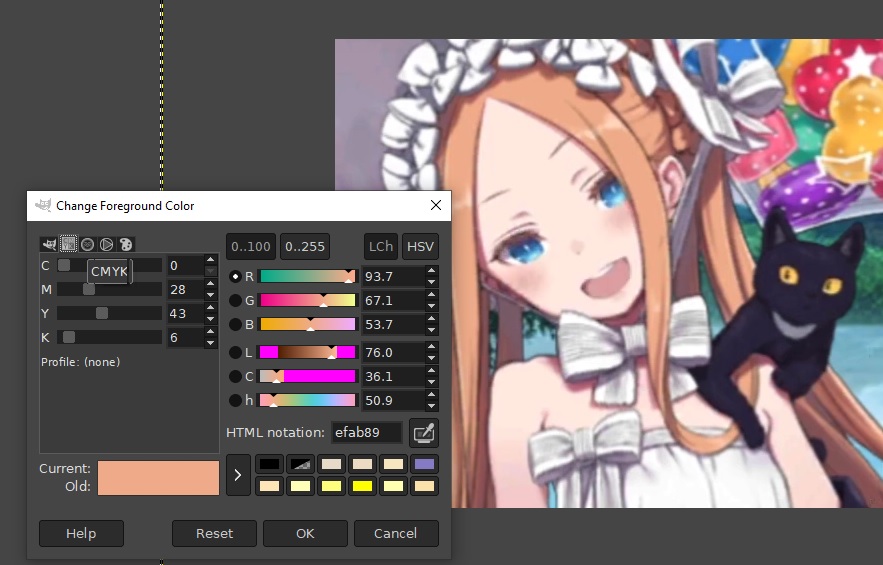Screen dimensions: 883x565
Task: Select the CMYK color selector tab icon
Action: point(68,244)
